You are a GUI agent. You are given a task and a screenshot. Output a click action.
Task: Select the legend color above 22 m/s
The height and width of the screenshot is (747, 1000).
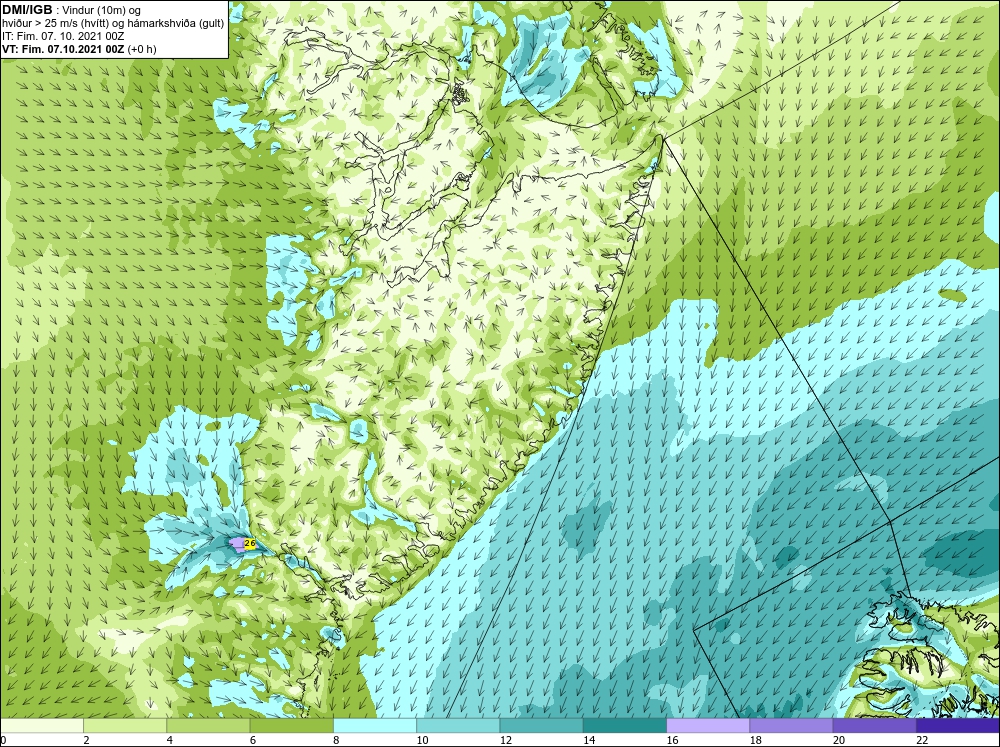click(x=958, y=726)
